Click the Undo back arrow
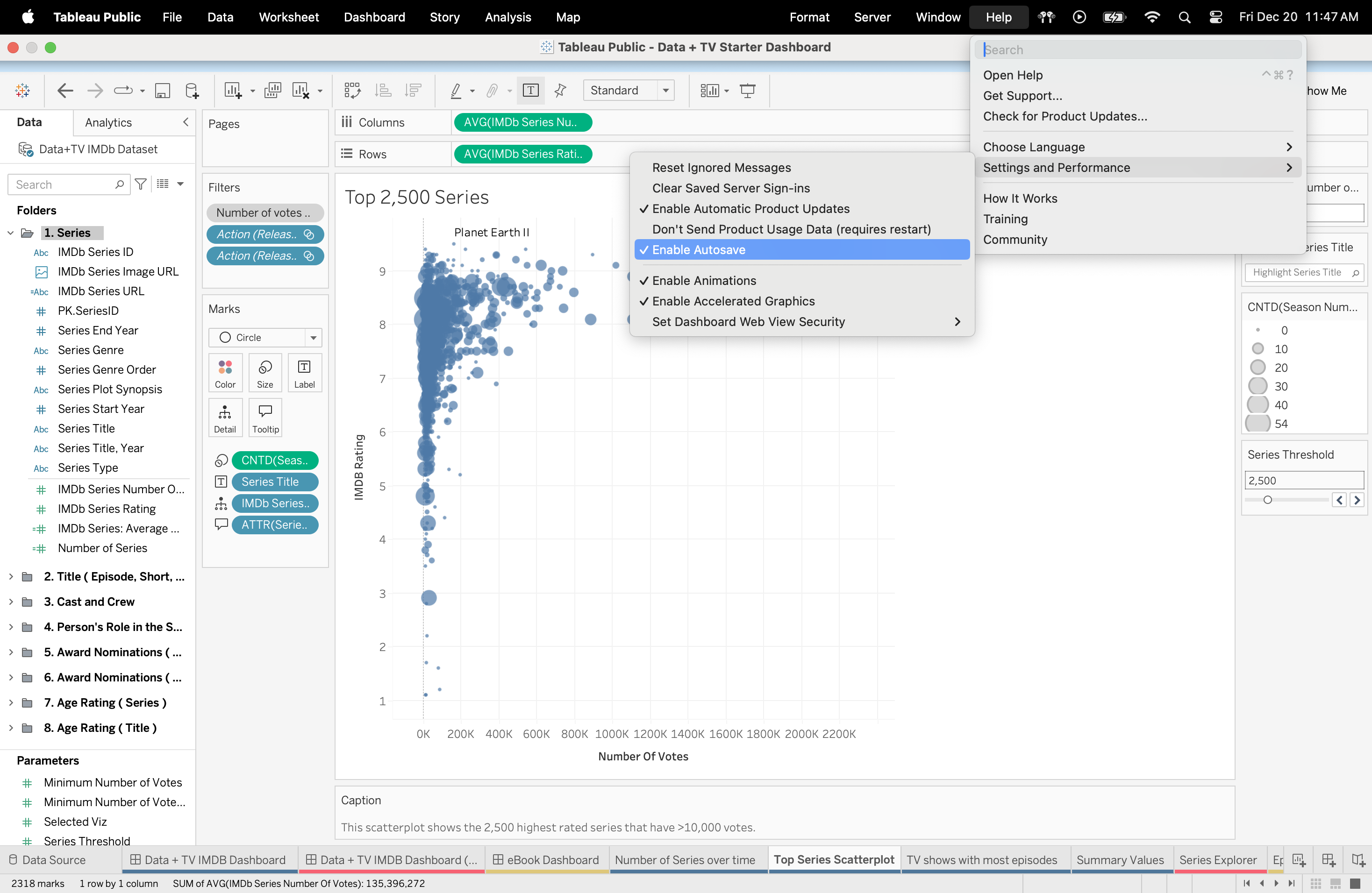1372x893 pixels. point(65,91)
